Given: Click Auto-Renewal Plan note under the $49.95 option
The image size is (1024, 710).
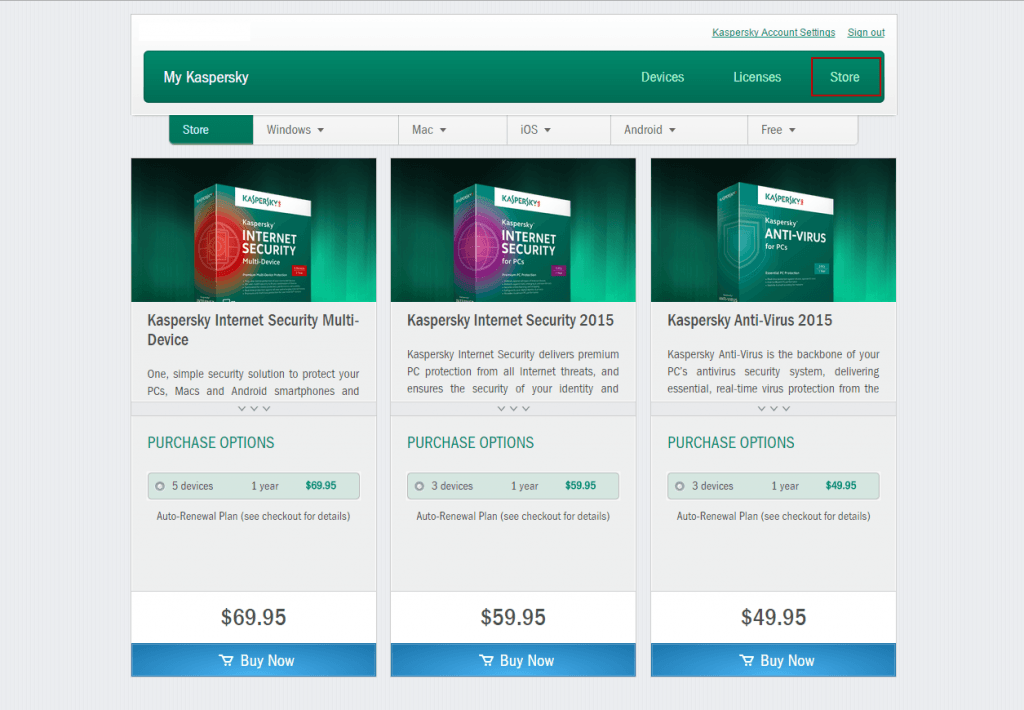Looking at the screenshot, I should click(773, 516).
